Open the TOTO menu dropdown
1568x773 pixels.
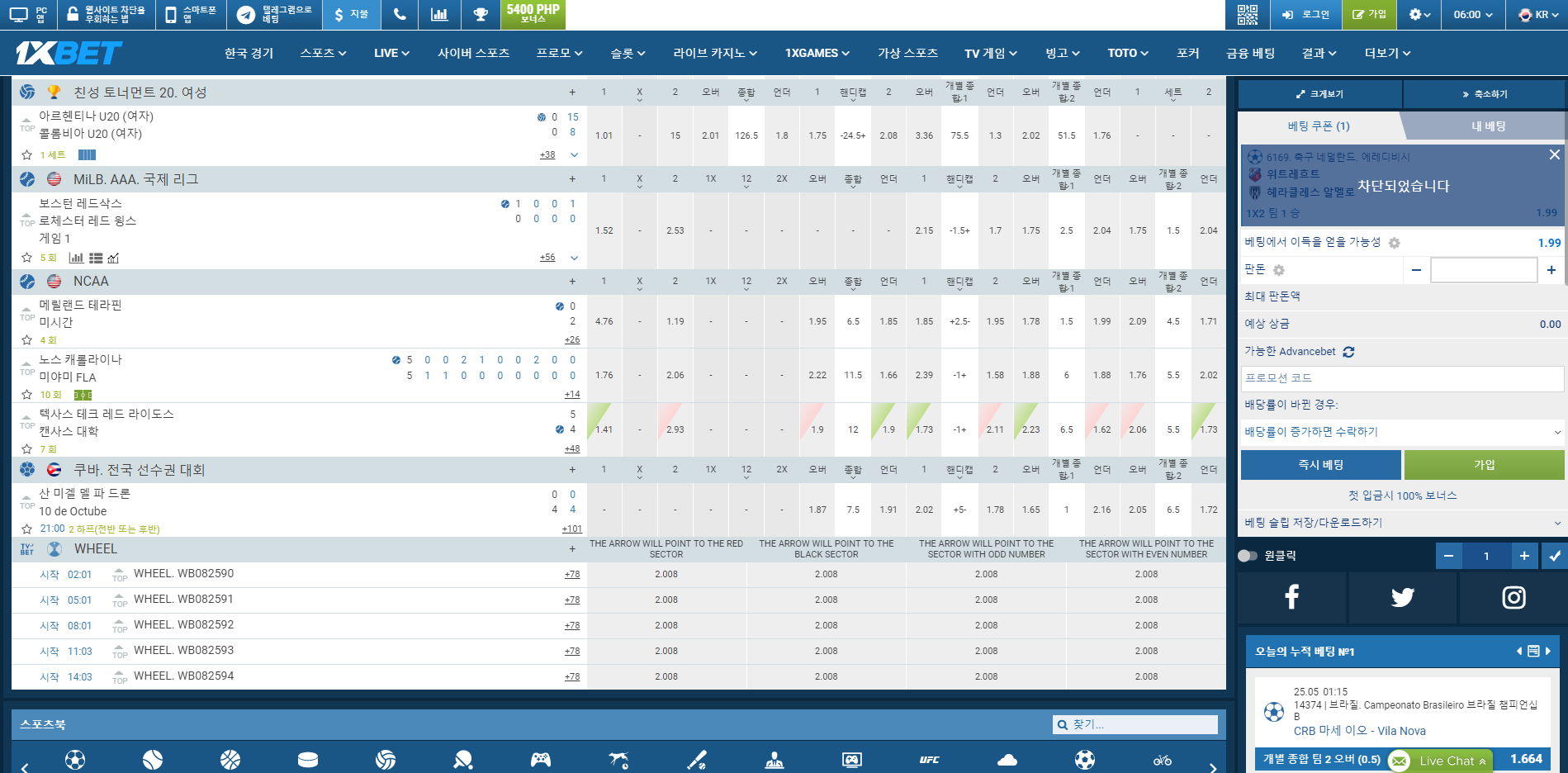[x=1128, y=53]
